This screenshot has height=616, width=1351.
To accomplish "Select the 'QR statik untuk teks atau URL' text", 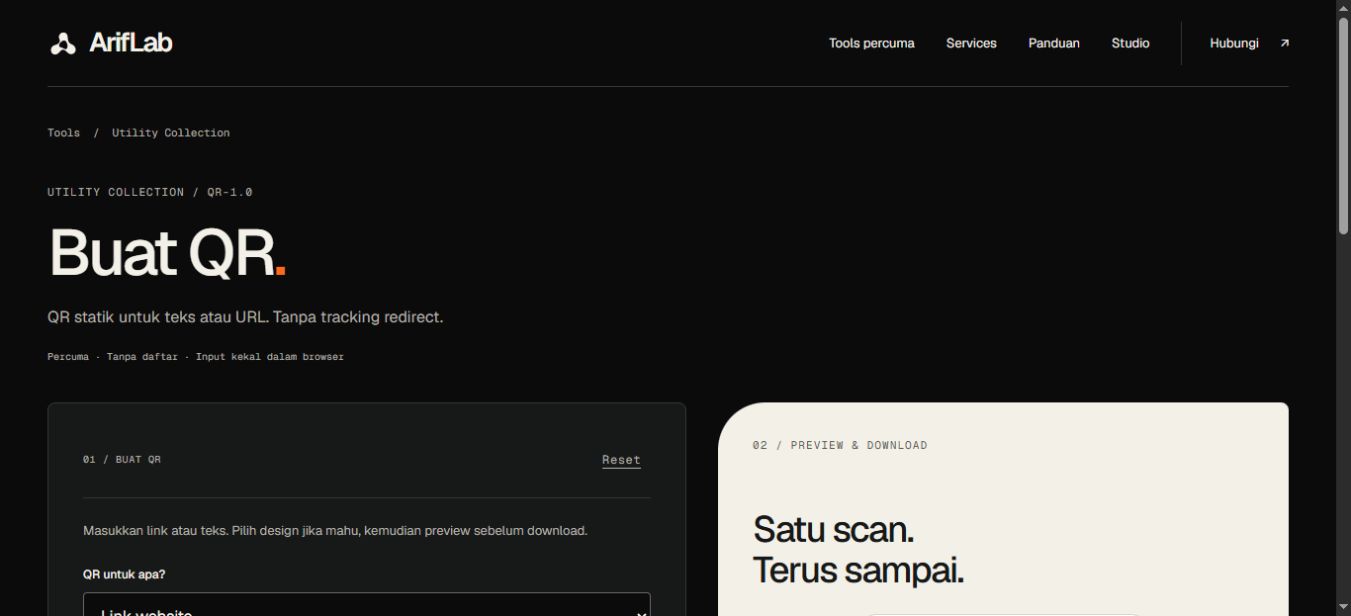I will point(157,317).
